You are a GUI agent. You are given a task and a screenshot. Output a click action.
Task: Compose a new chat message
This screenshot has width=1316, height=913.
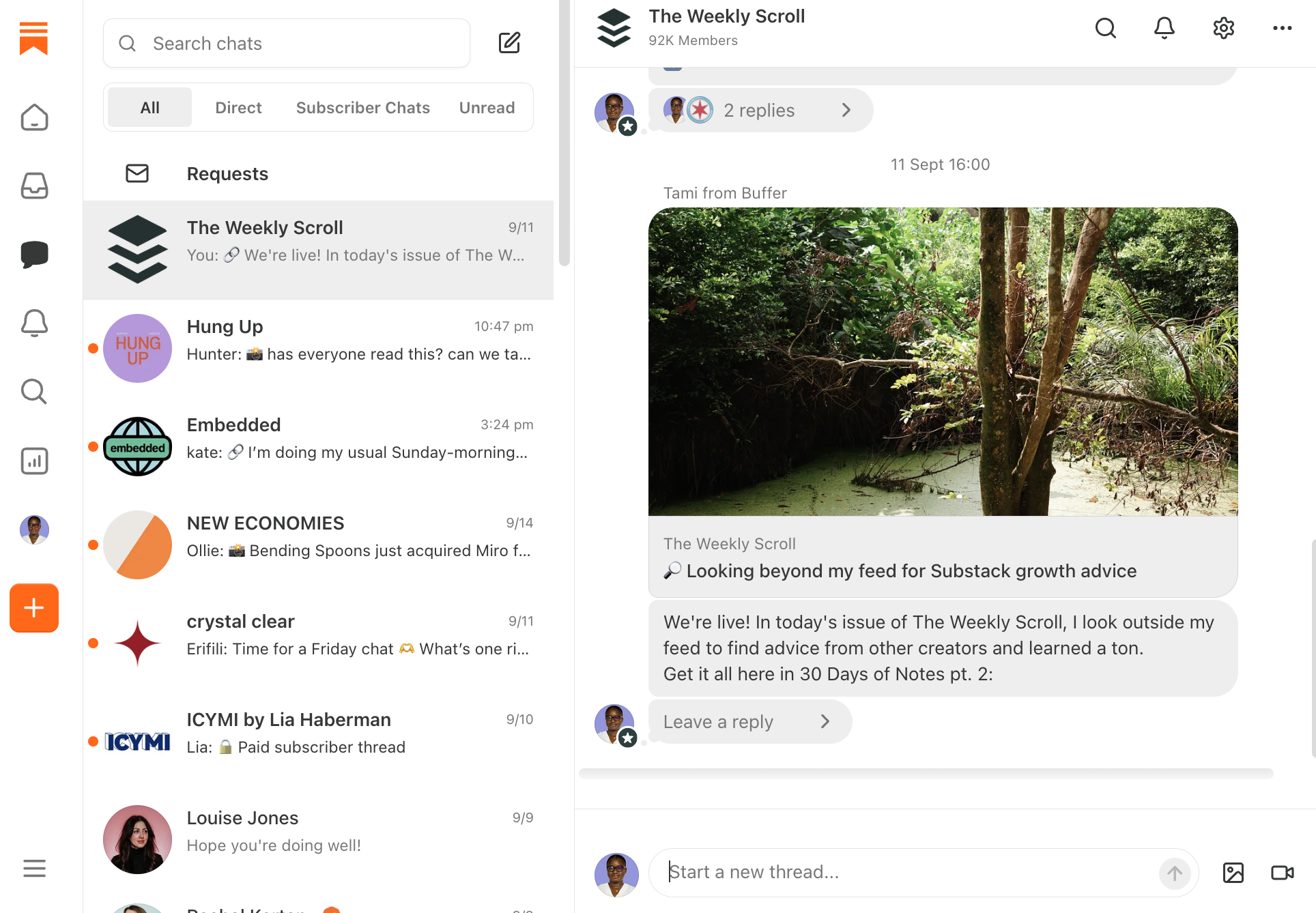click(509, 43)
